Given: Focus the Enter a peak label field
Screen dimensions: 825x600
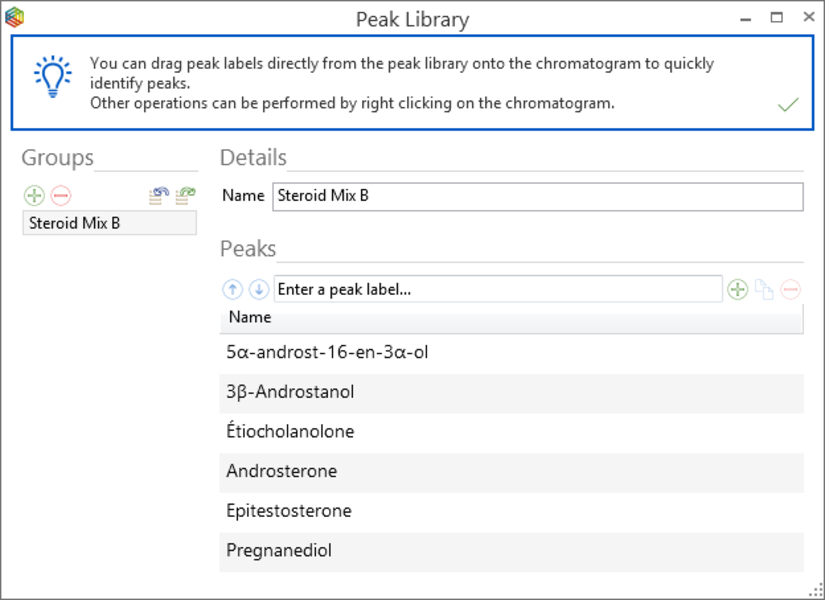Looking at the screenshot, I should 497,290.
